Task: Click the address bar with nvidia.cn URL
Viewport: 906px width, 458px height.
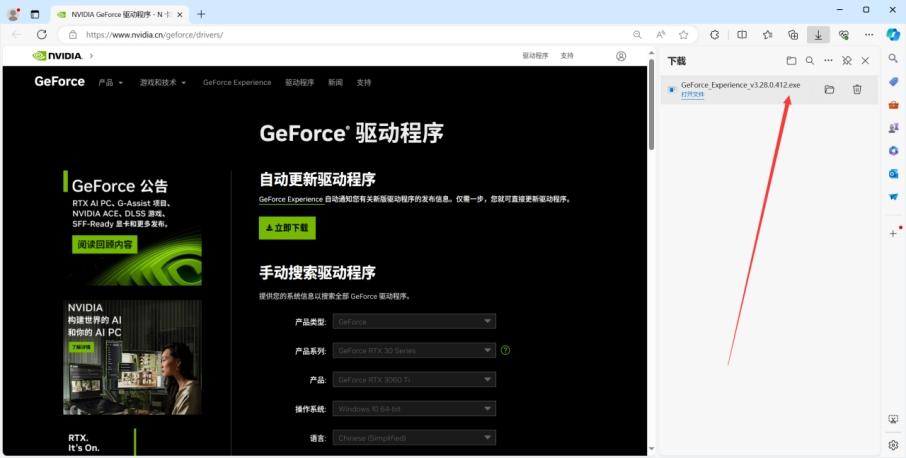Action: (x=350, y=34)
